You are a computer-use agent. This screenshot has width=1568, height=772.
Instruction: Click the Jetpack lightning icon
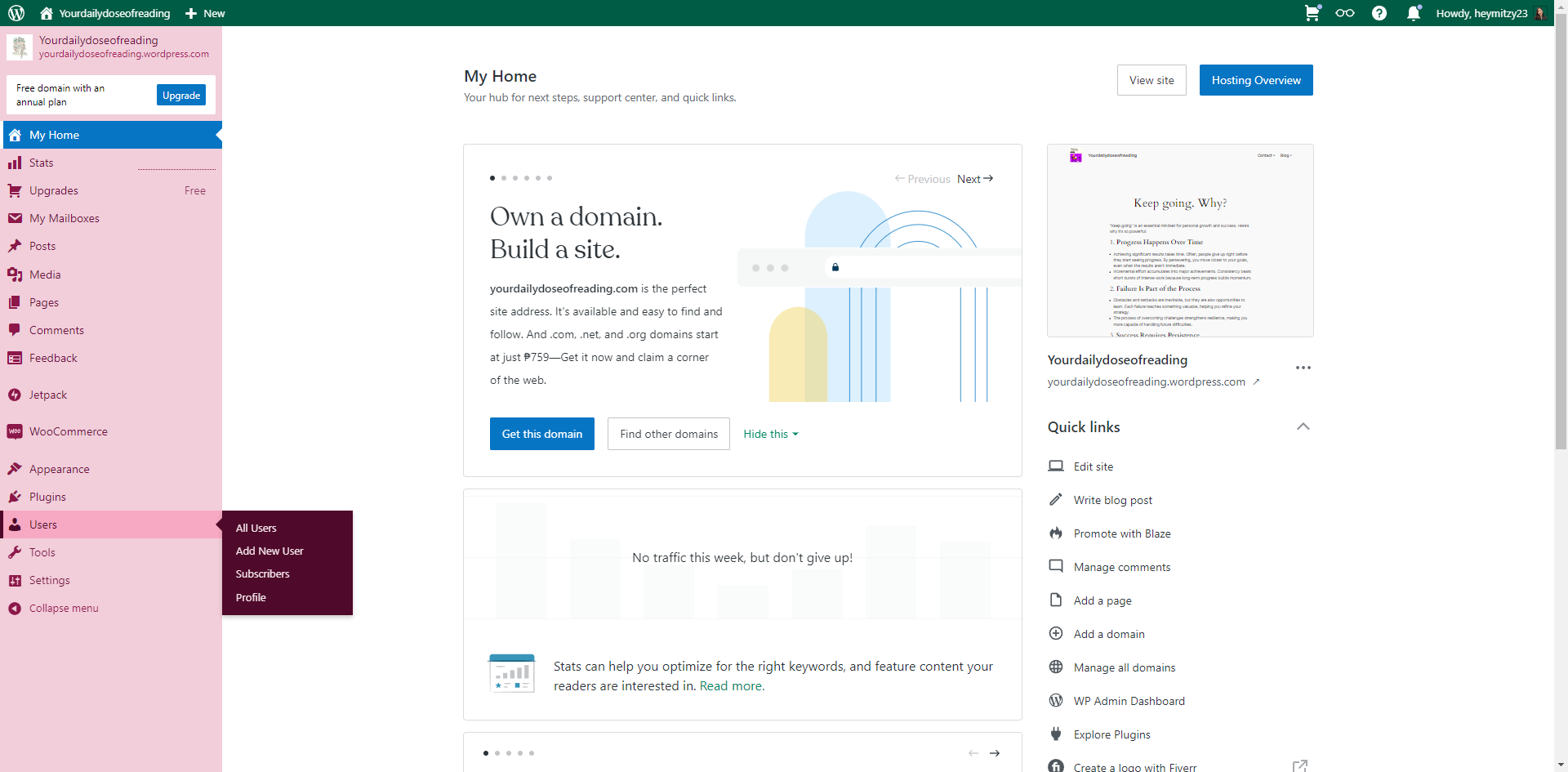pos(15,395)
